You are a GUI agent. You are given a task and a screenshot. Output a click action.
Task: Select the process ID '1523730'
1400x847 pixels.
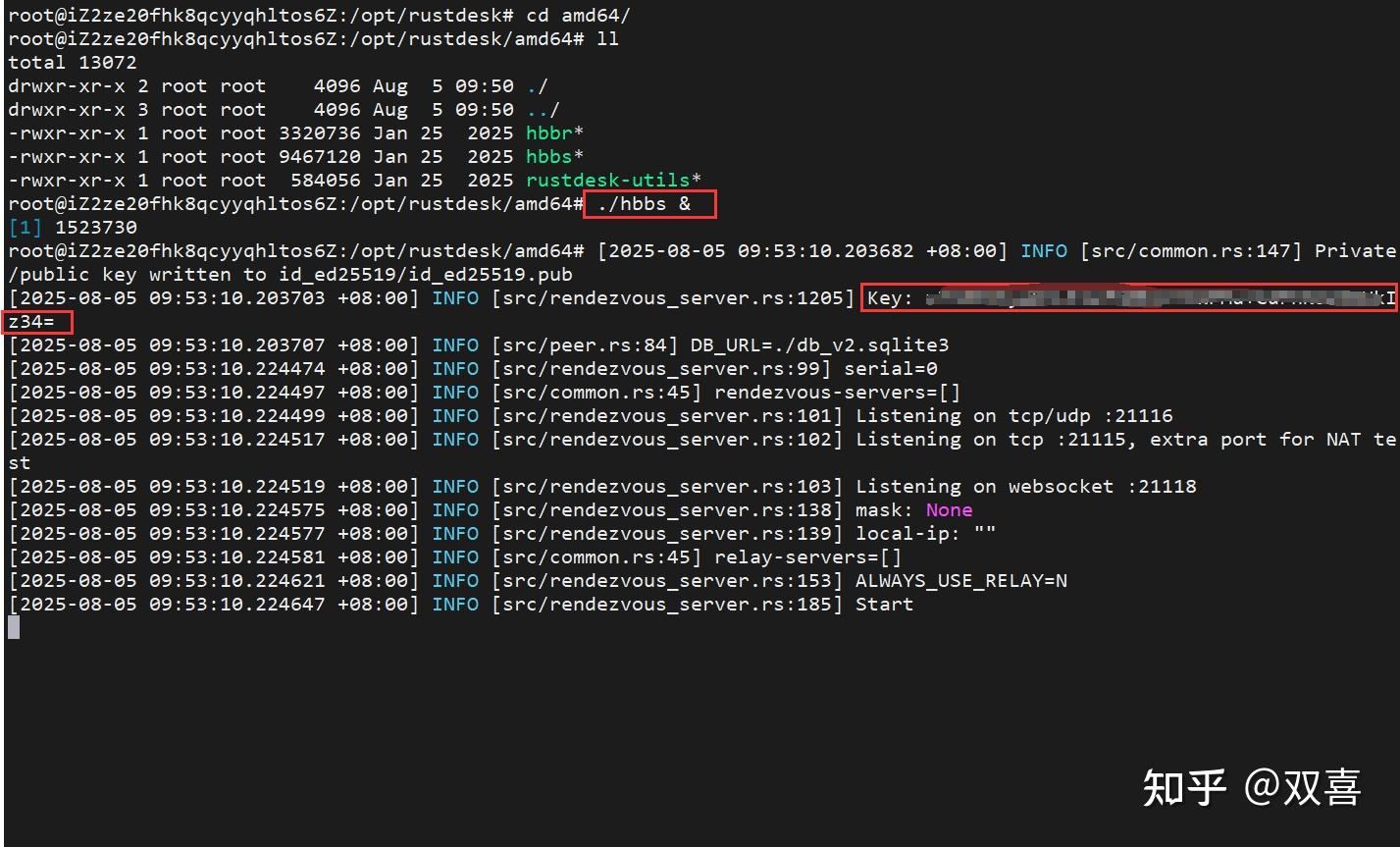(96, 228)
